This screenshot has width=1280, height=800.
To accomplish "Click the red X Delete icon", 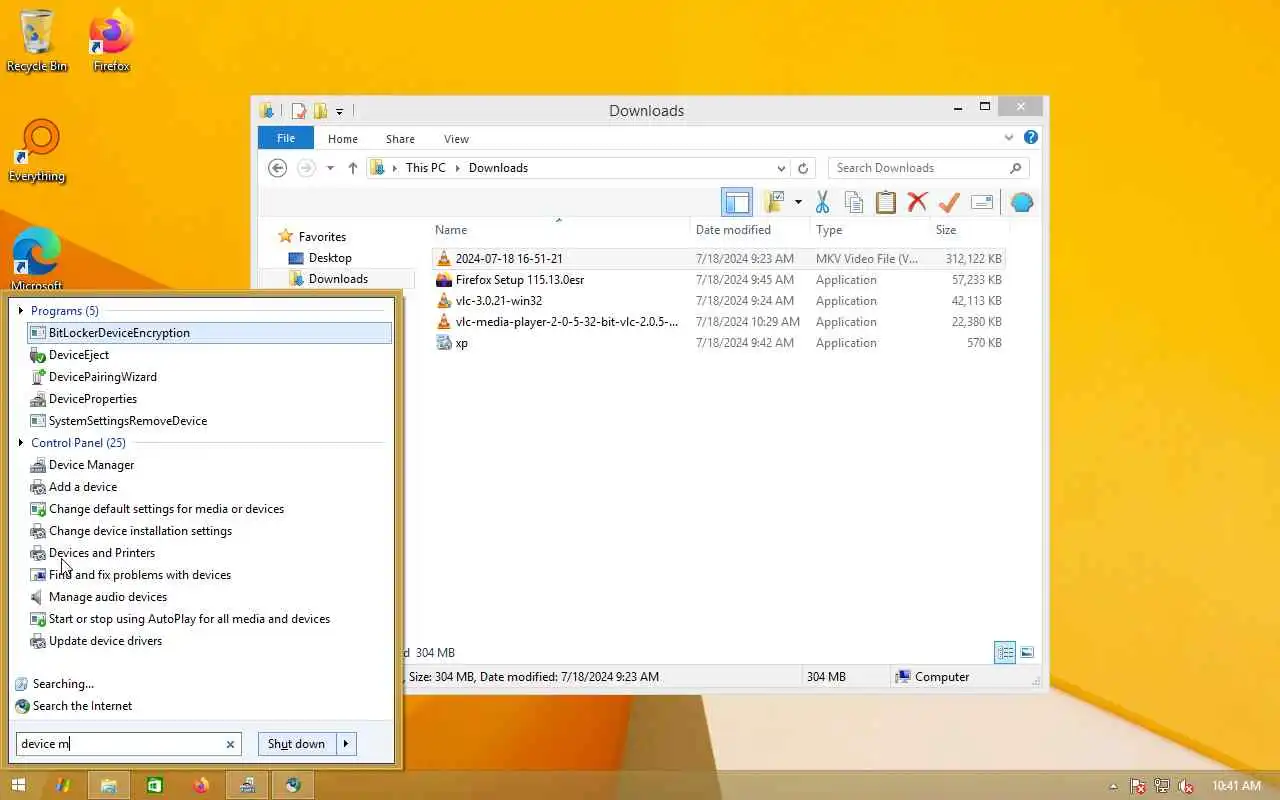I will pos(917,202).
